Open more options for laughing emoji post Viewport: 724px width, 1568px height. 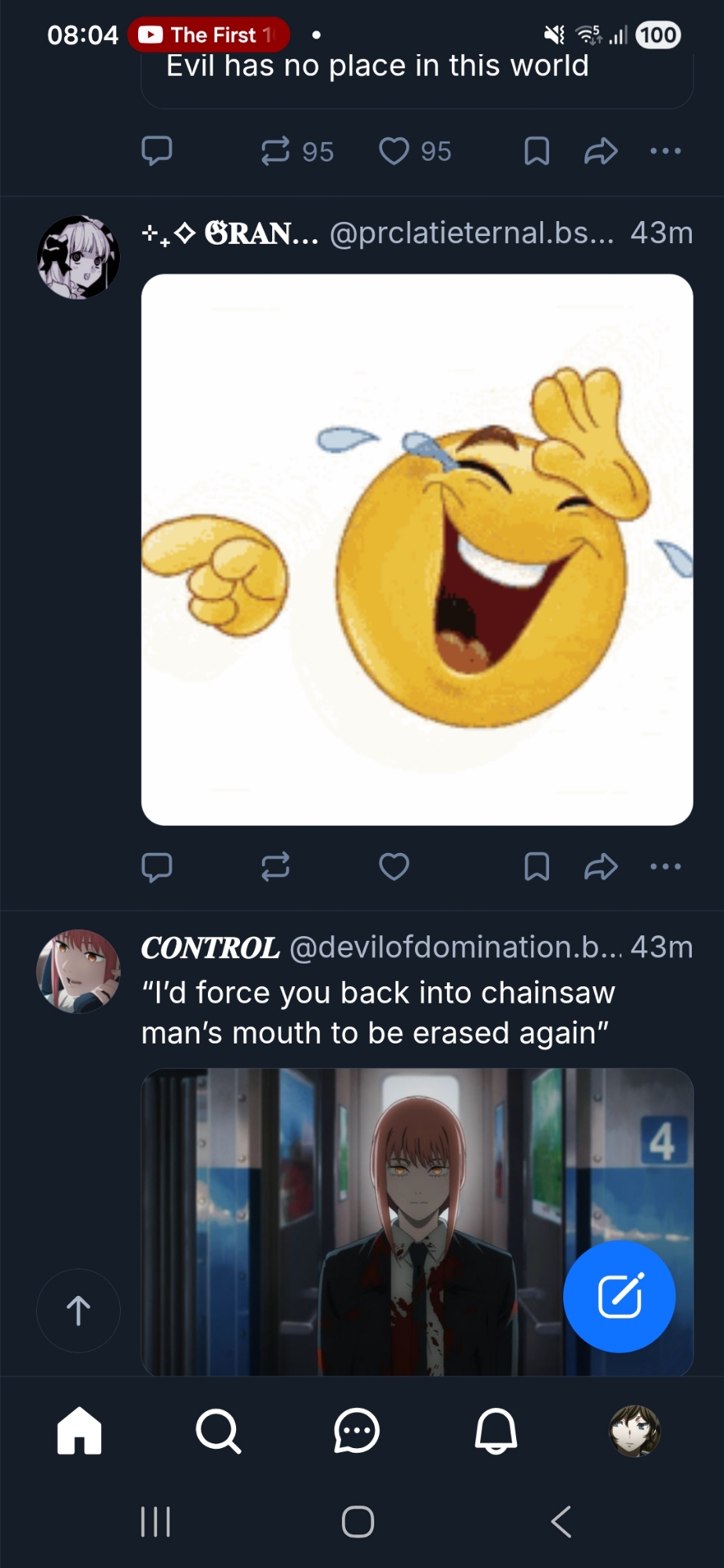665,866
